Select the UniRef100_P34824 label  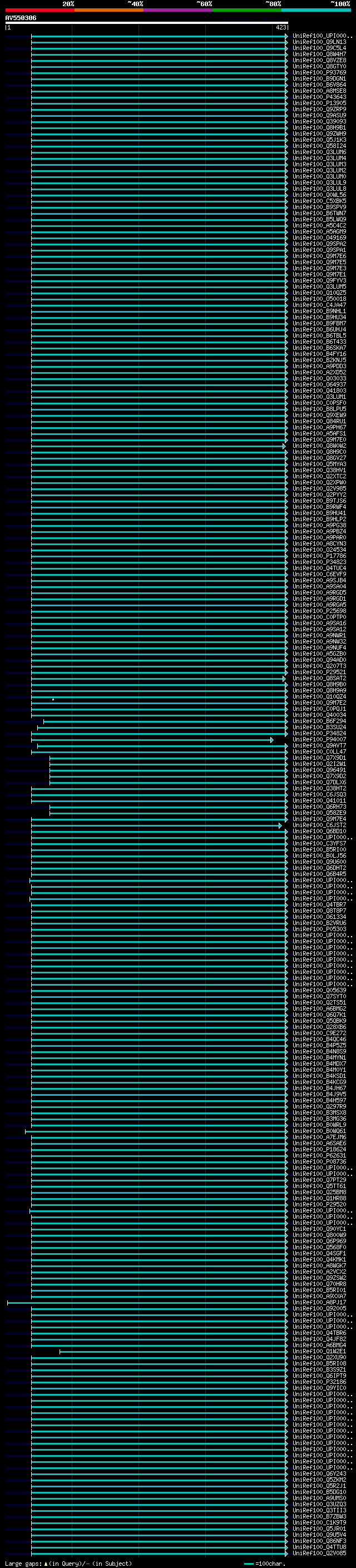coord(319,734)
